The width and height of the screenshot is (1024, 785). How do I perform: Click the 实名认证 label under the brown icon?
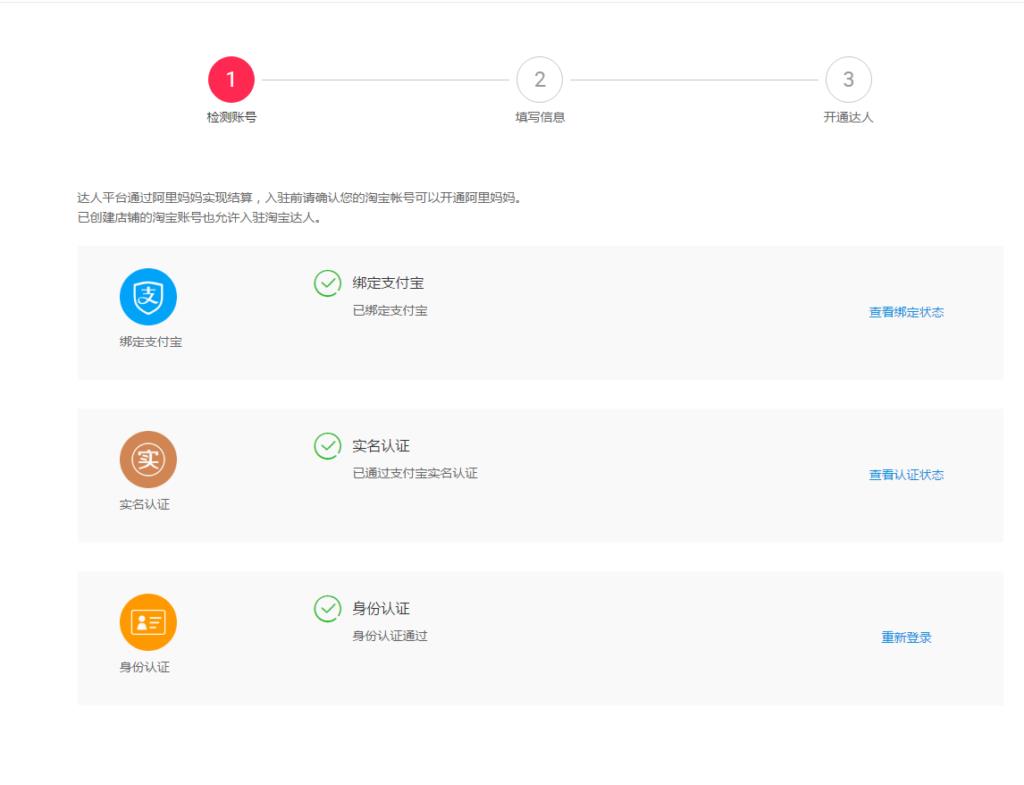click(144, 505)
